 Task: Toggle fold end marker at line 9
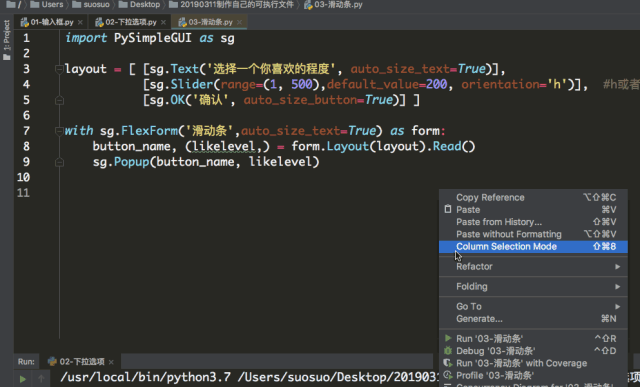[x=59, y=162]
